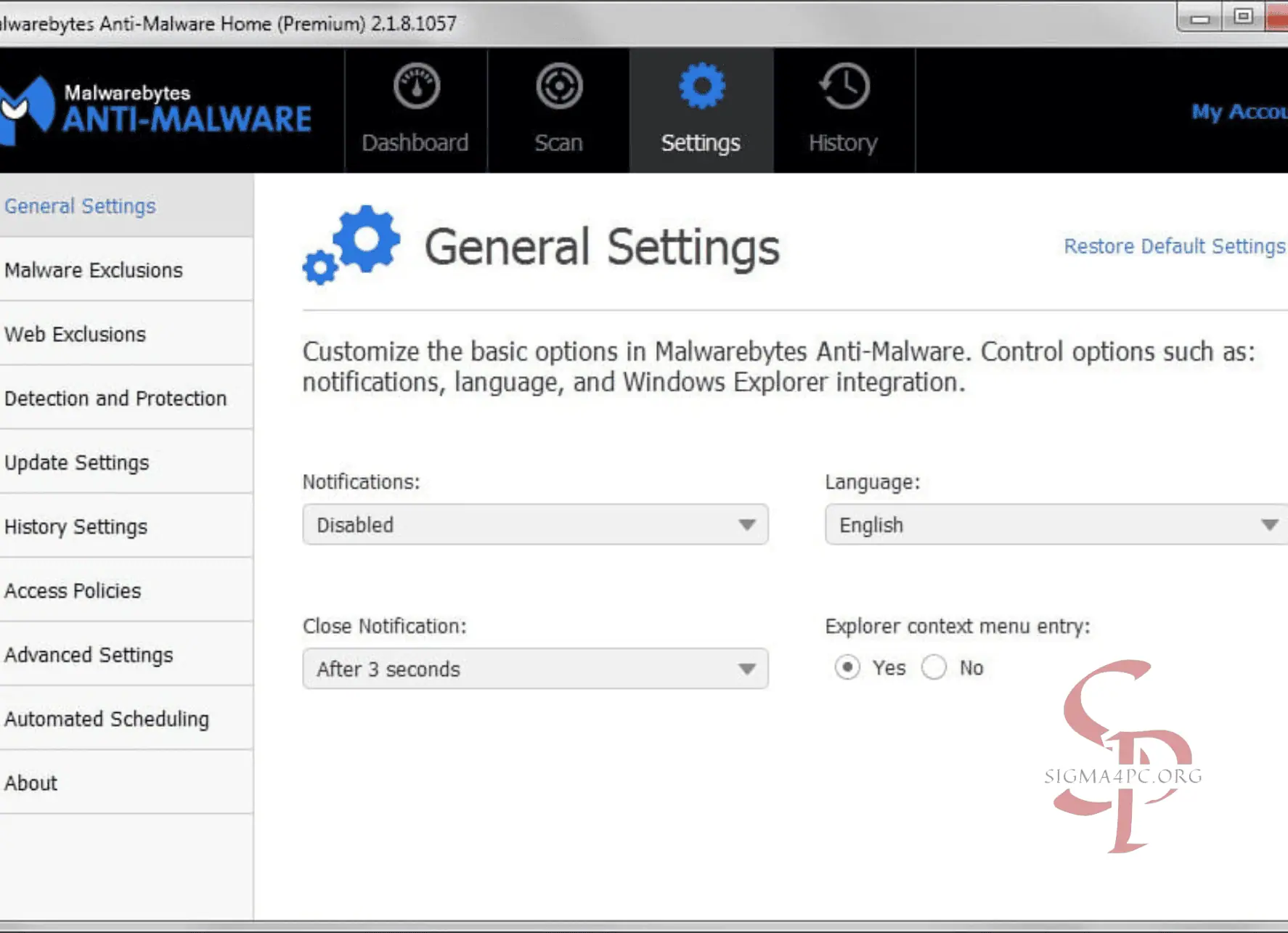Open the Automated Scheduling sidebar tab
This screenshot has width=1288, height=933.
click(126, 719)
